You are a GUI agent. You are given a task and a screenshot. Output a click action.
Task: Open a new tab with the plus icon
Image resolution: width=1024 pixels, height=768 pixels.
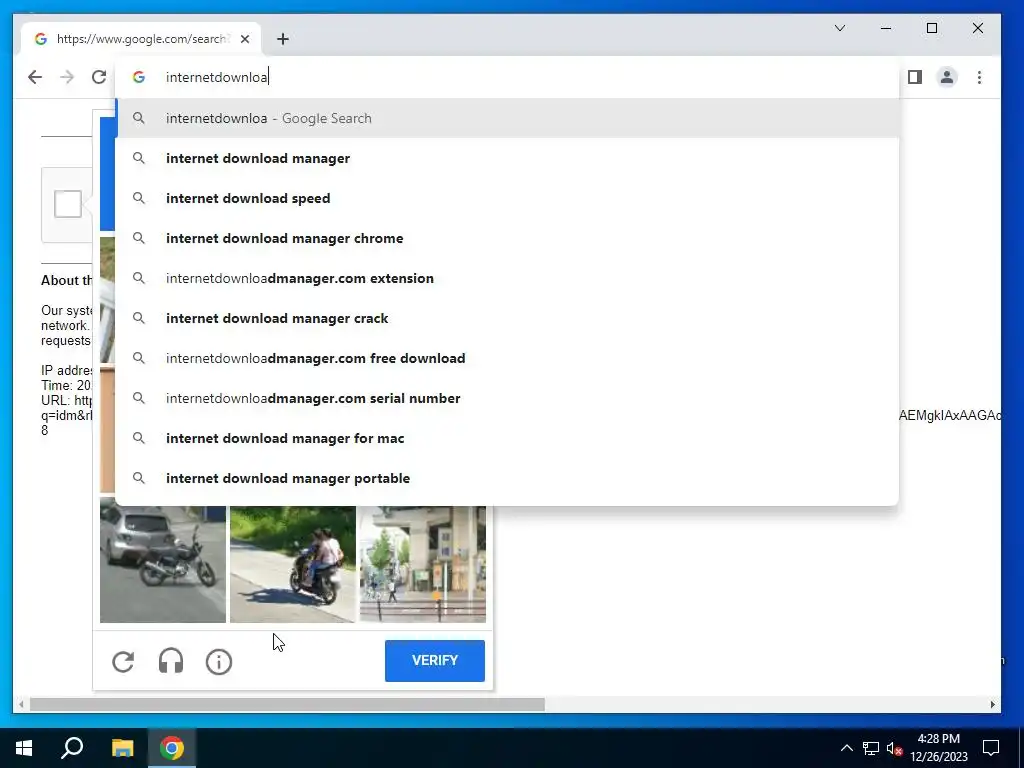click(283, 39)
